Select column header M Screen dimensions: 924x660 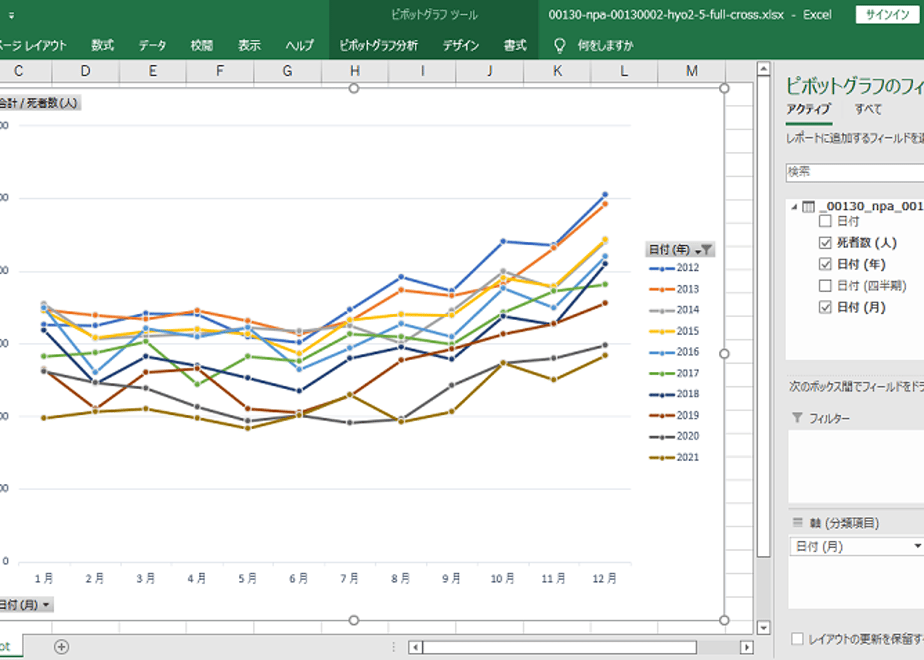(692, 71)
